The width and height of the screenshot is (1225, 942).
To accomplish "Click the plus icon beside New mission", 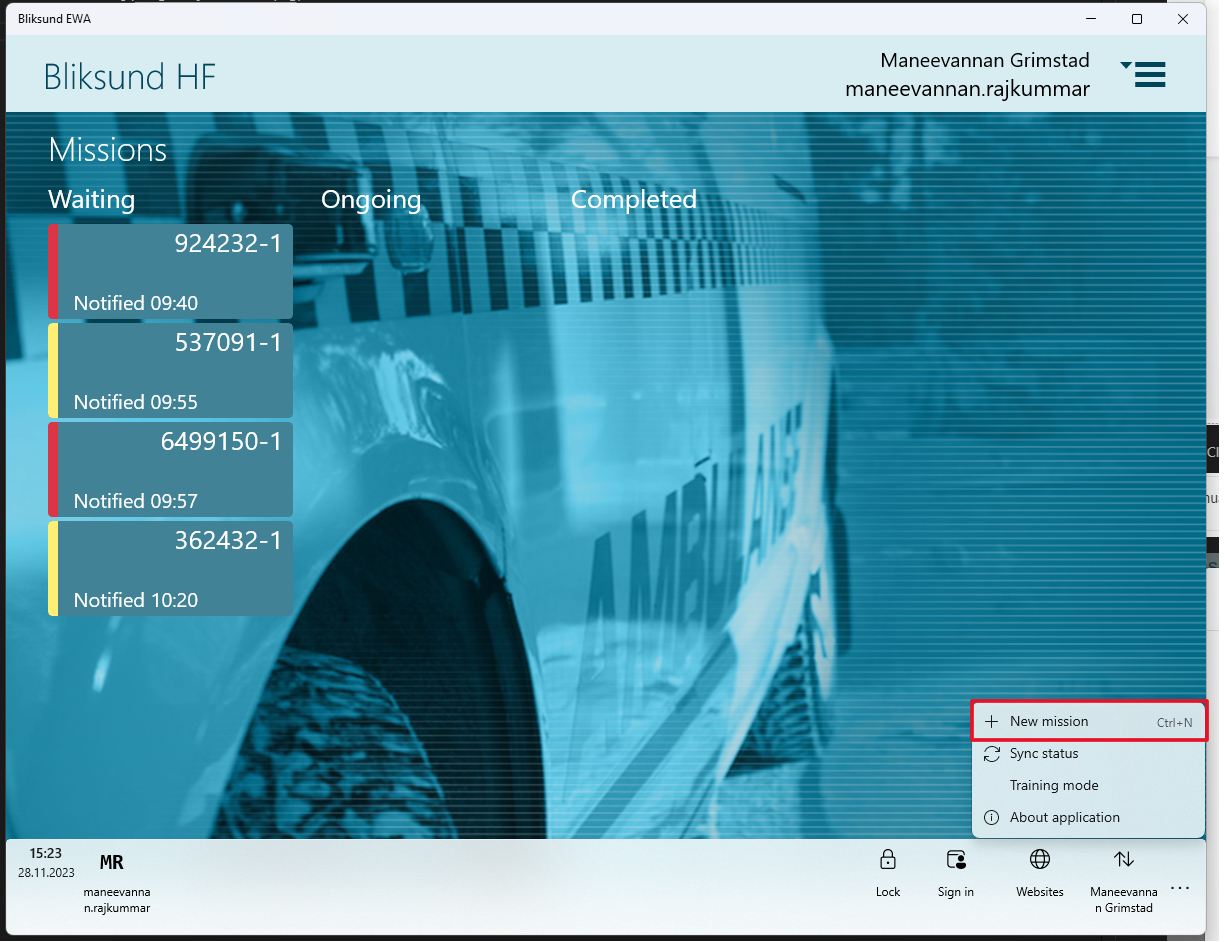I will [992, 722].
